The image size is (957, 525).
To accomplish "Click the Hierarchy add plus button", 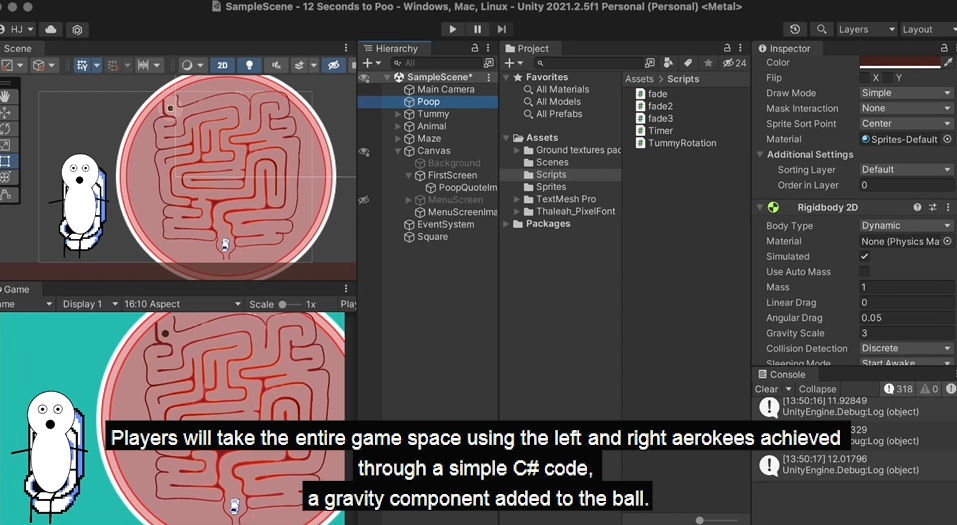I will [x=367, y=63].
